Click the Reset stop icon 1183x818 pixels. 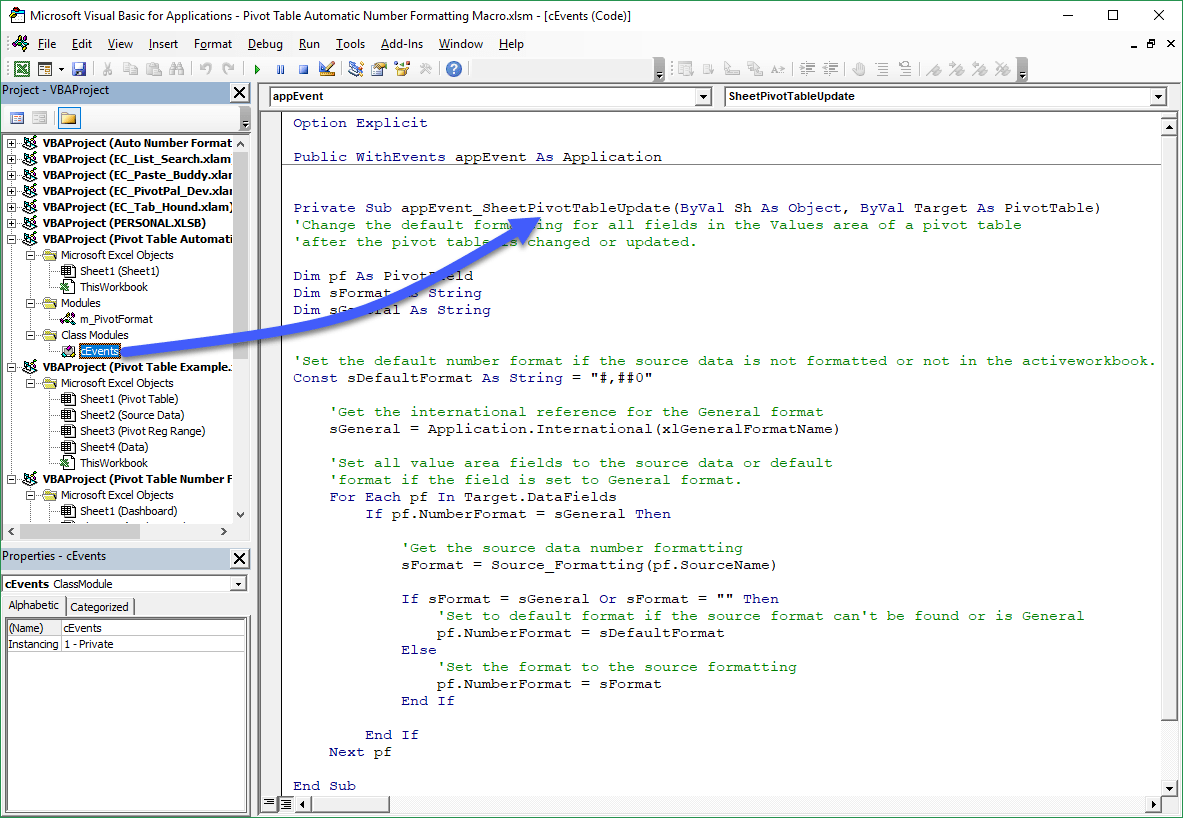click(x=302, y=69)
